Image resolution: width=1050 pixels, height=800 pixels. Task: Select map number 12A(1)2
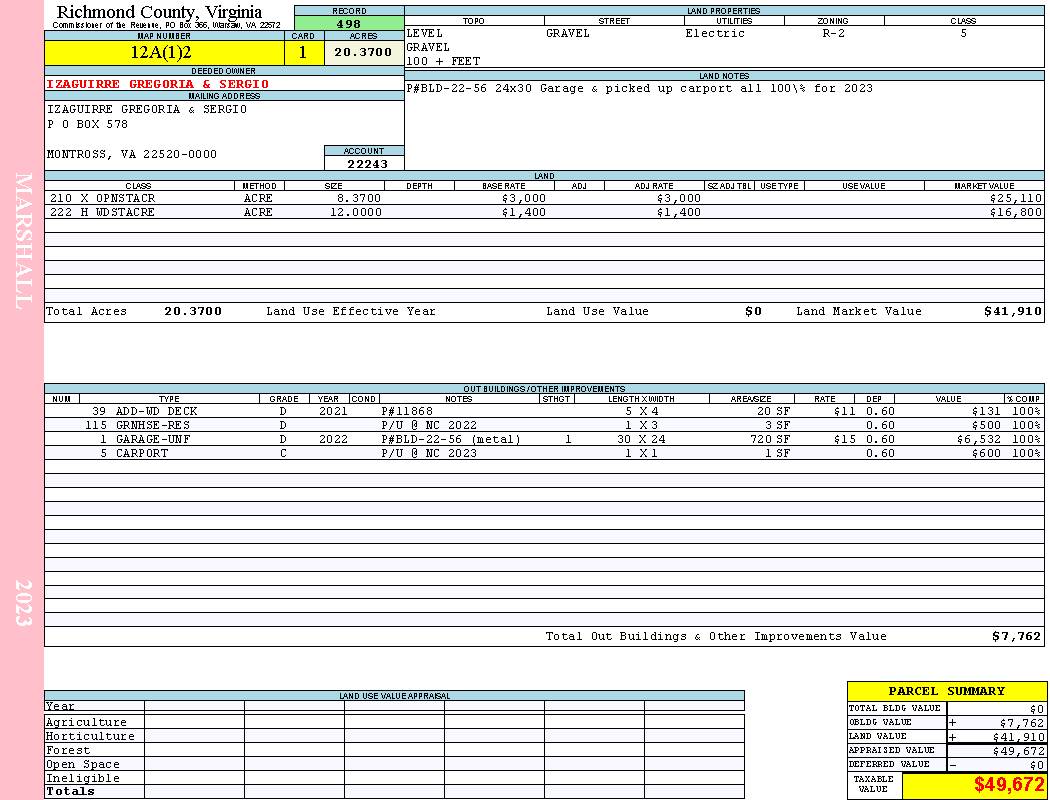pos(161,52)
